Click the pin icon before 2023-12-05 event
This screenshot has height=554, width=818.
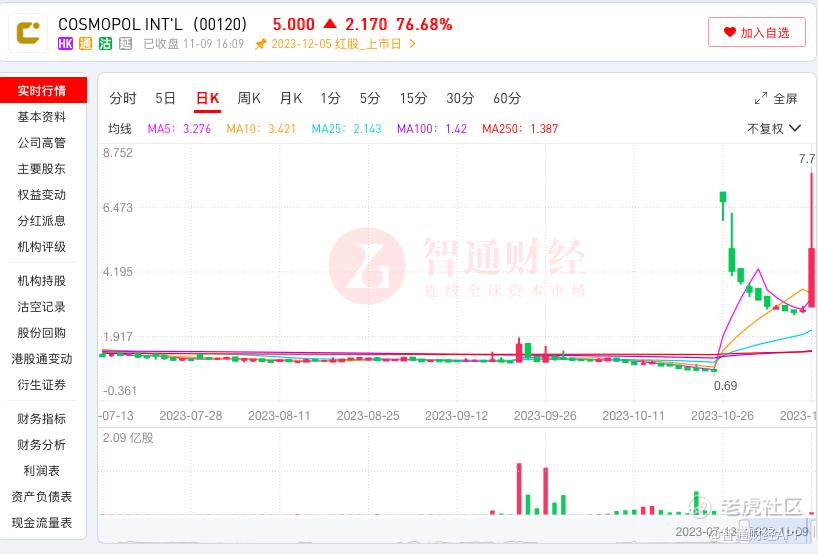click(x=260, y=44)
